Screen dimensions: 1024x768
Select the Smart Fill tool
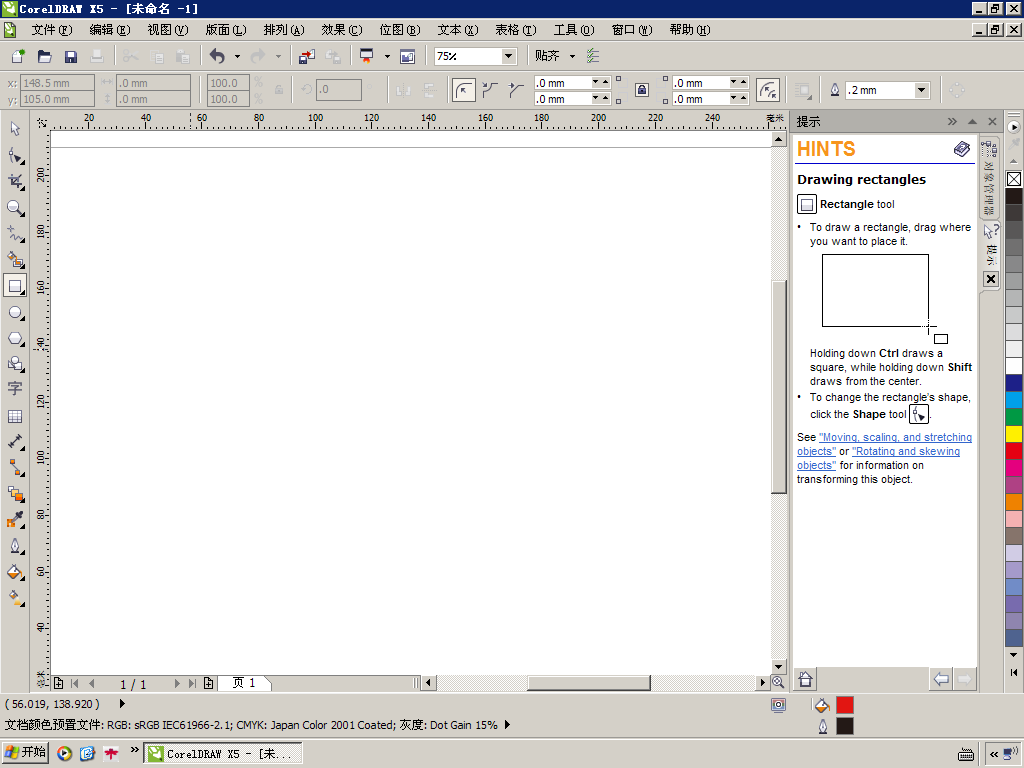coord(15,260)
